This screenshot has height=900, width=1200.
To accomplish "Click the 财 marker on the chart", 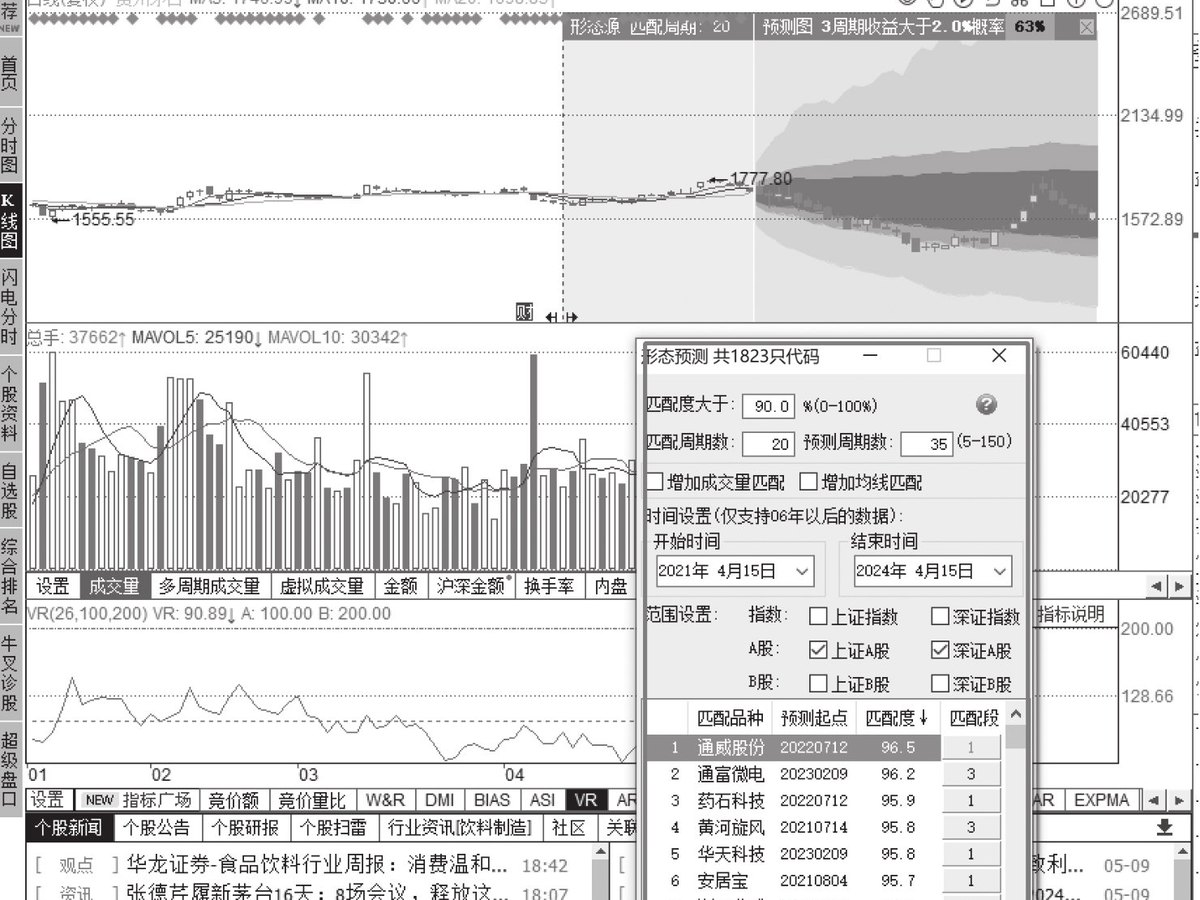I will tap(525, 312).
